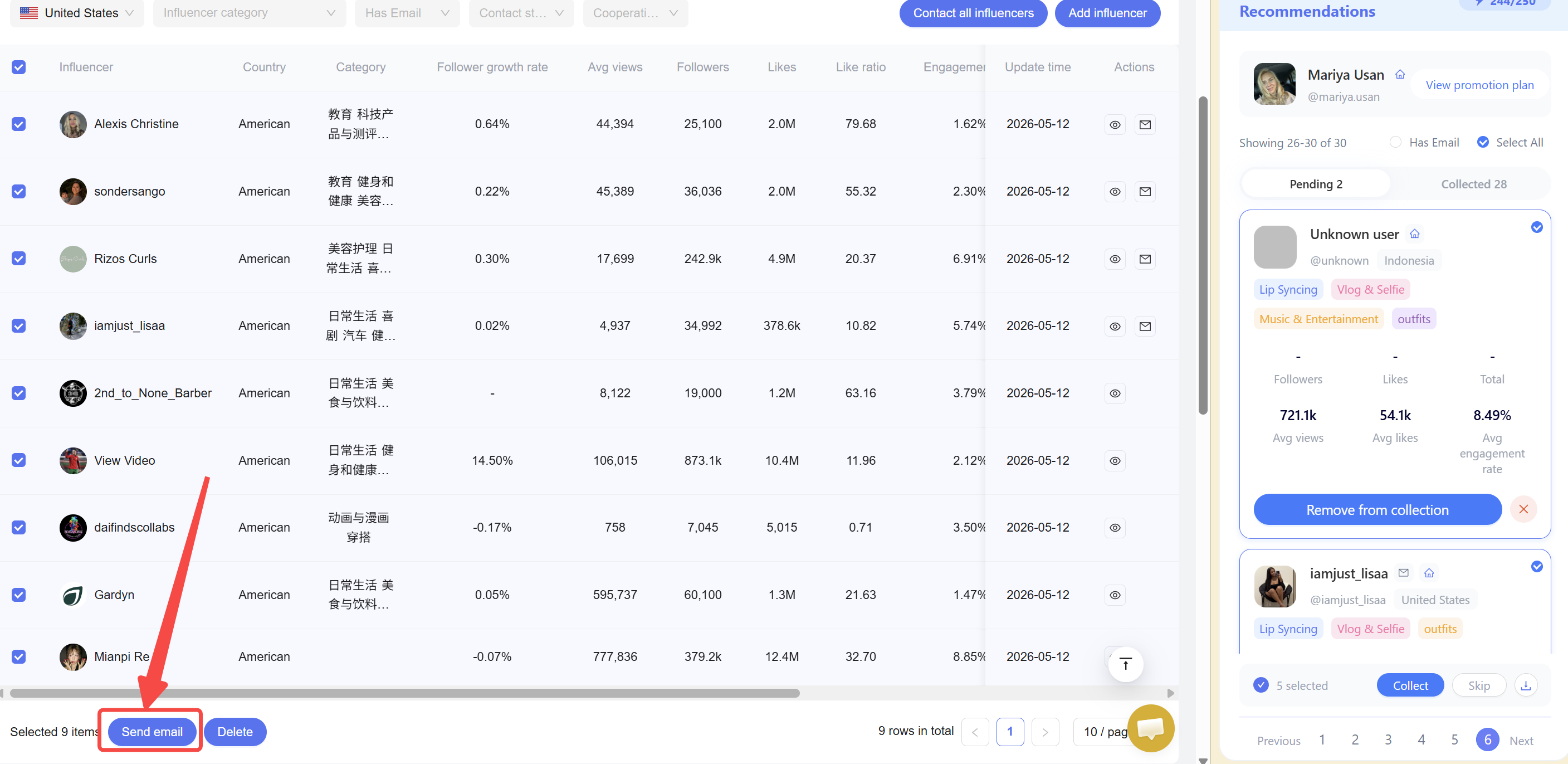The width and height of the screenshot is (1568, 764).
Task: Uncheck 2nd_to_None_Barber row checkbox
Action: pyautogui.click(x=19, y=393)
